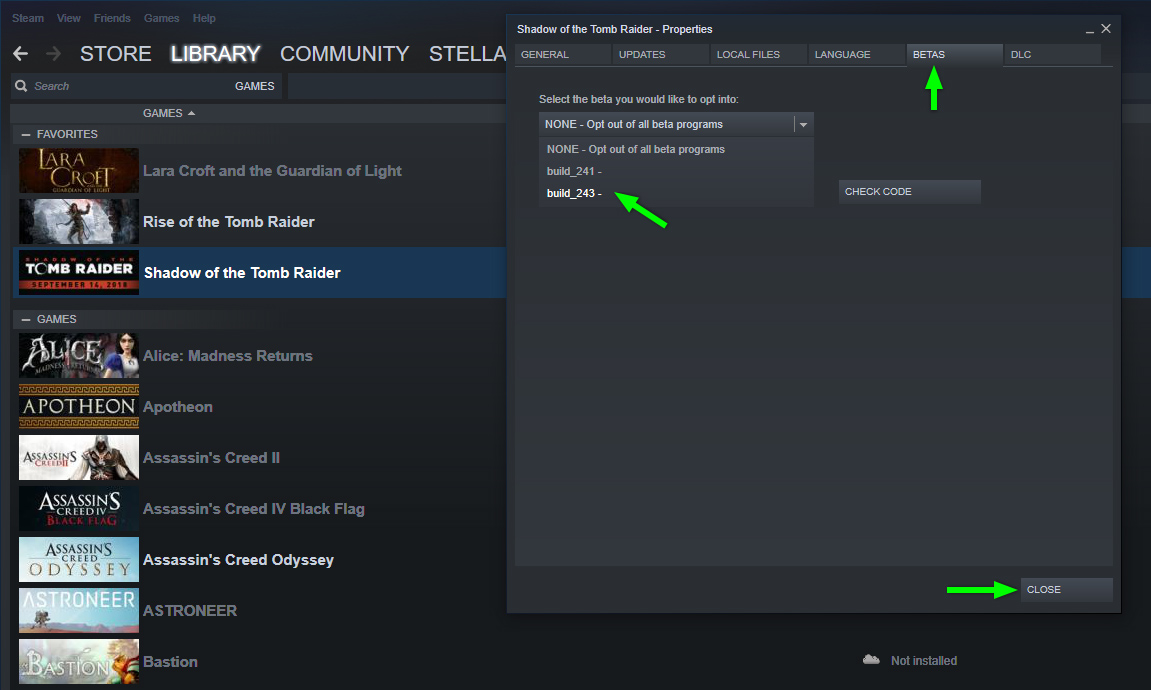Select the Assassin's Creed Odyssey game icon
Viewport: 1151px width, 690px height.
79,560
